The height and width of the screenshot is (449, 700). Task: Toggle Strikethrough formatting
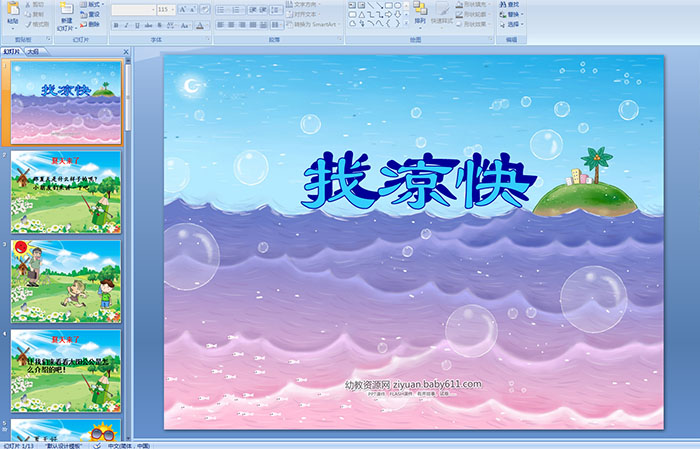click(149, 25)
